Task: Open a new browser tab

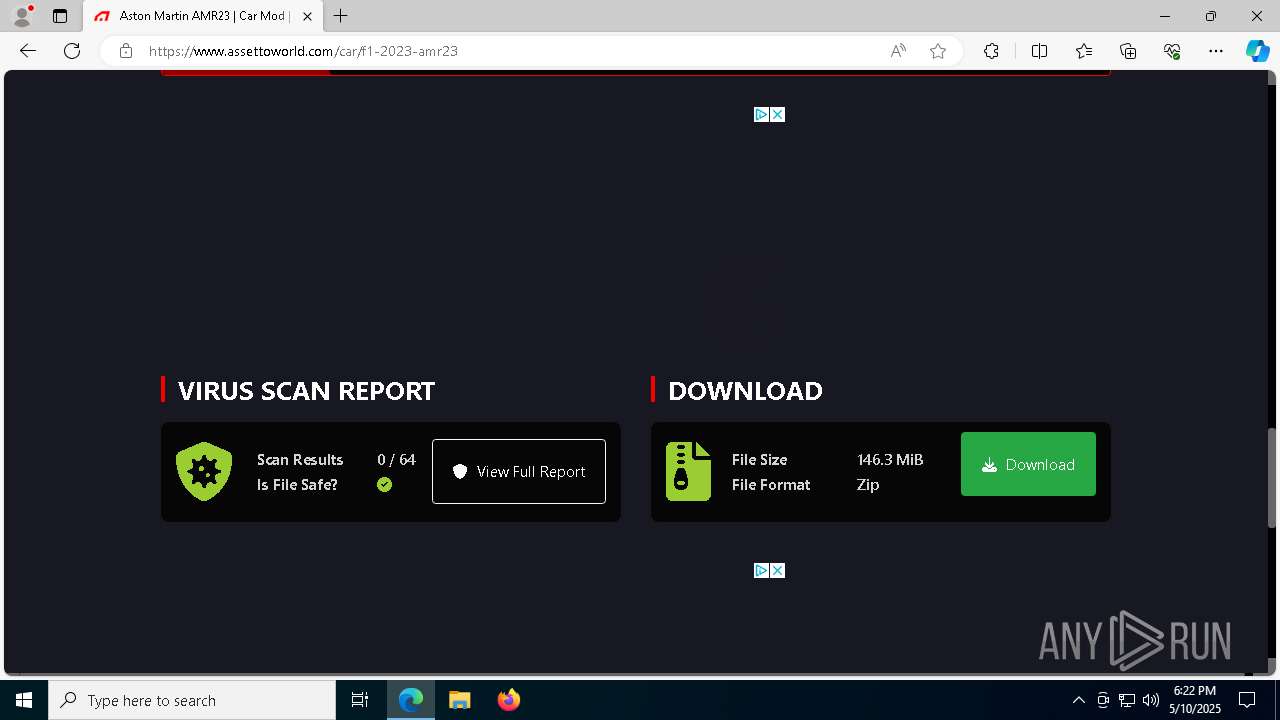Action: 341,16
